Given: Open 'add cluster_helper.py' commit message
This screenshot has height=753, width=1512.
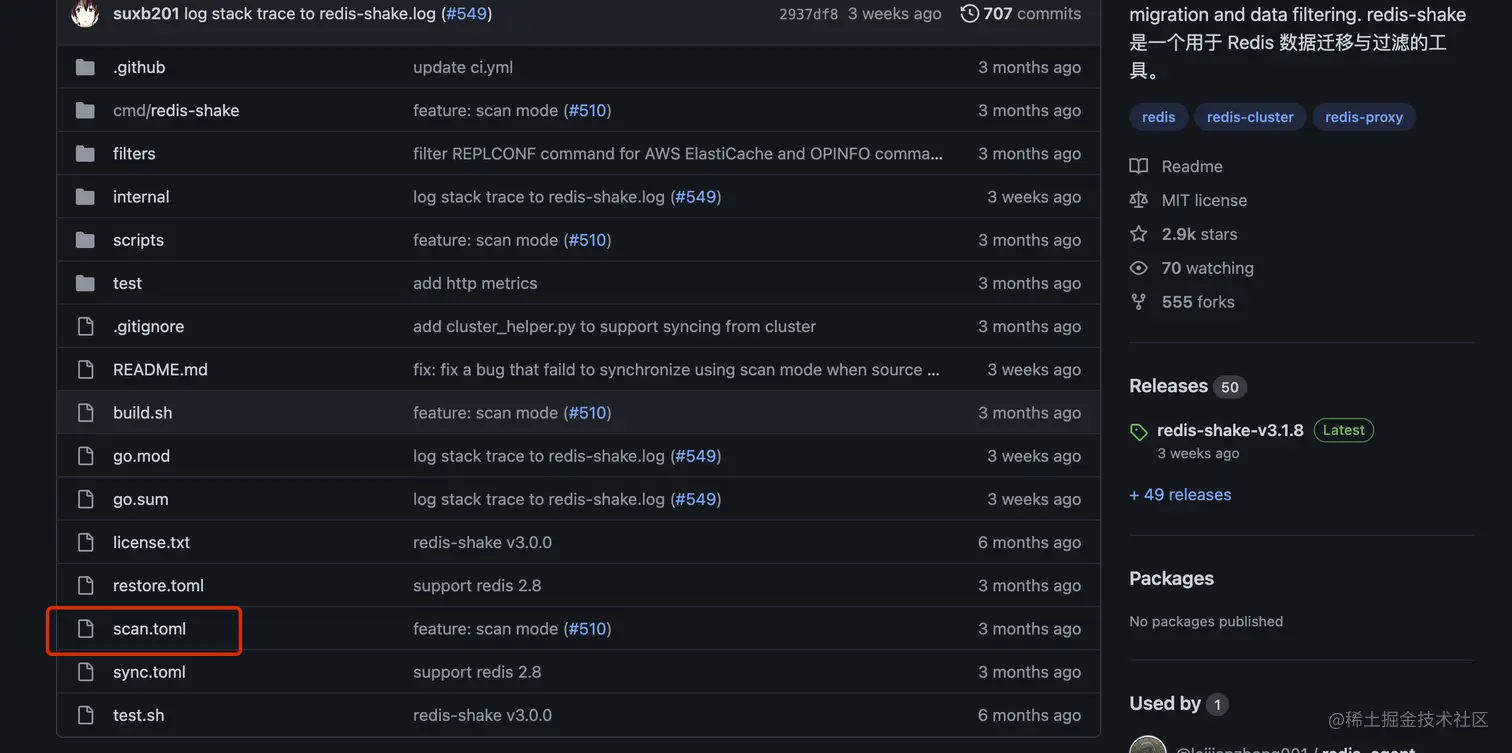Looking at the screenshot, I should (614, 326).
